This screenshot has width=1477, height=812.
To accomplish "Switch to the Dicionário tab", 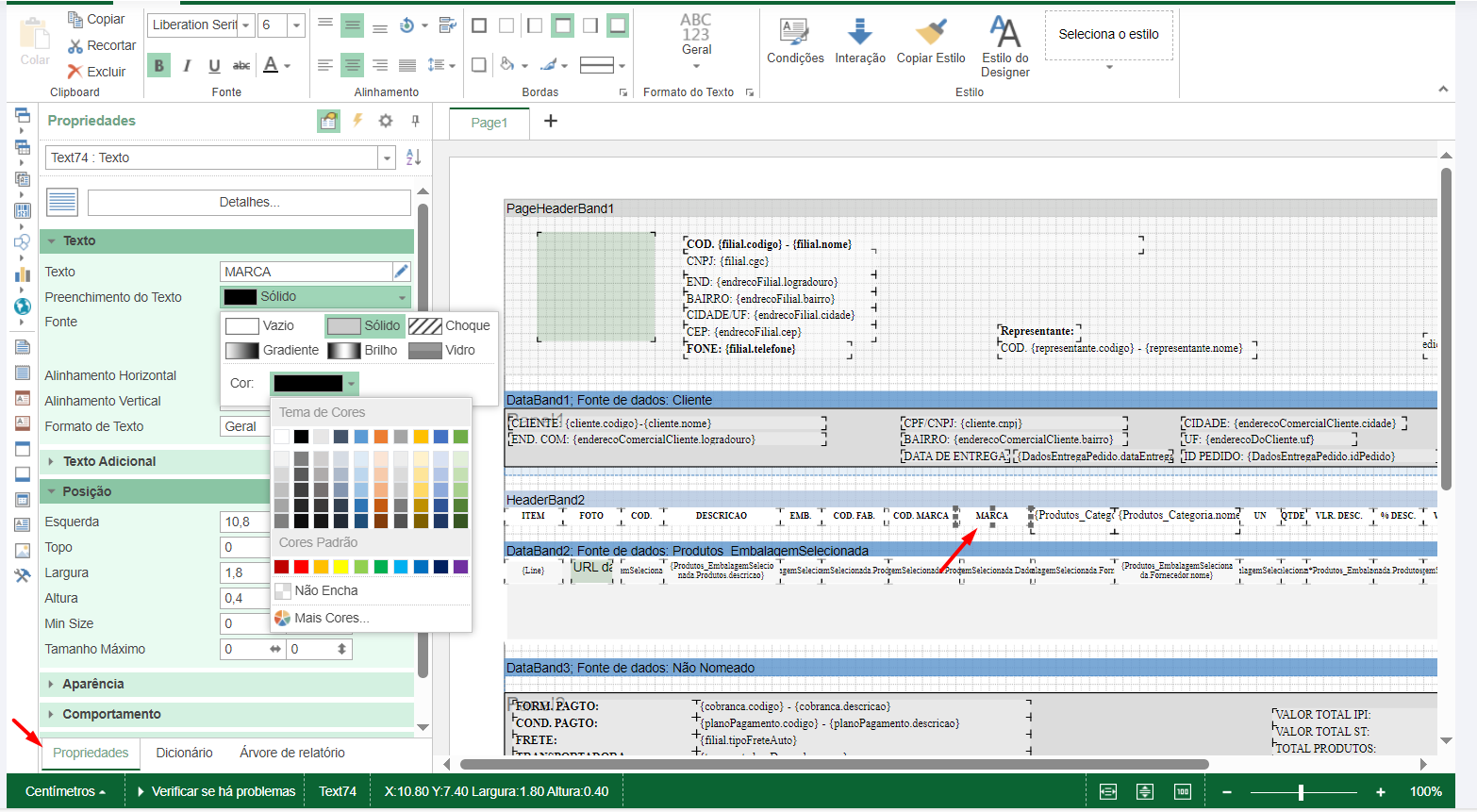I will 184,753.
